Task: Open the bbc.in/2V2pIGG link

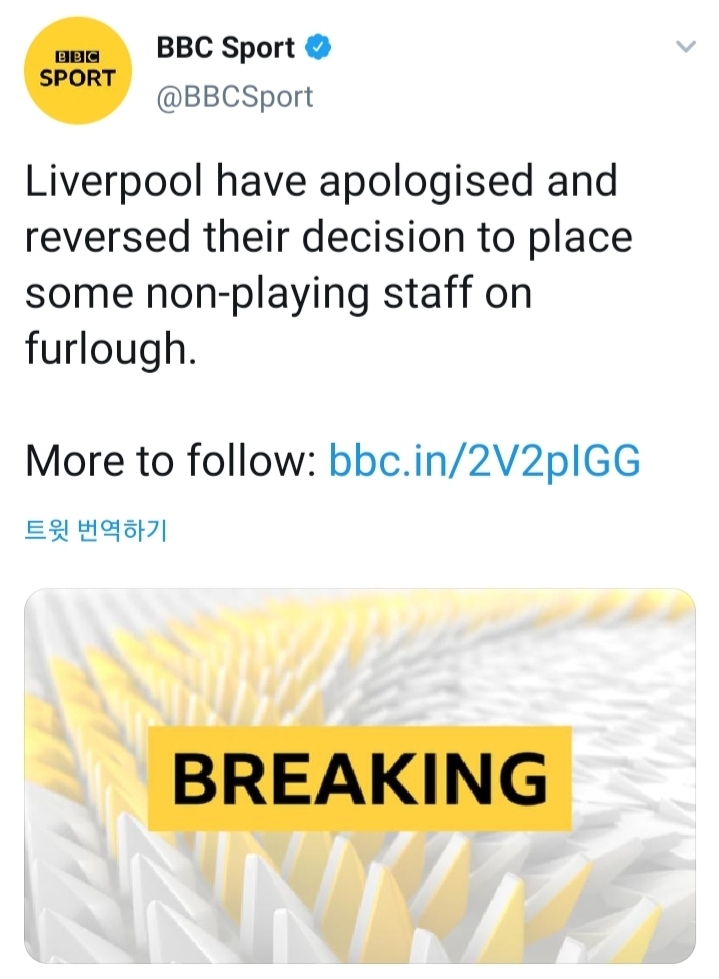Action: point(484,461)
